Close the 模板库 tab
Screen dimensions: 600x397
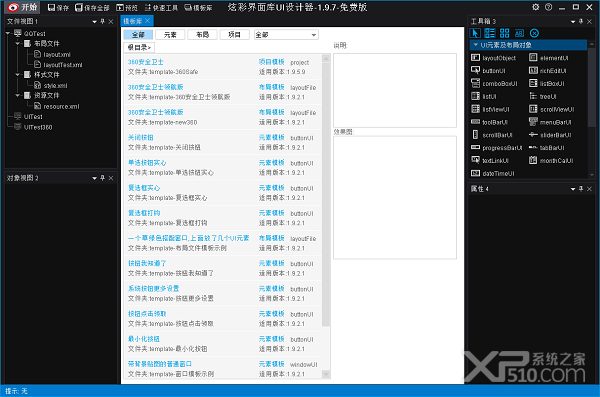148,21
